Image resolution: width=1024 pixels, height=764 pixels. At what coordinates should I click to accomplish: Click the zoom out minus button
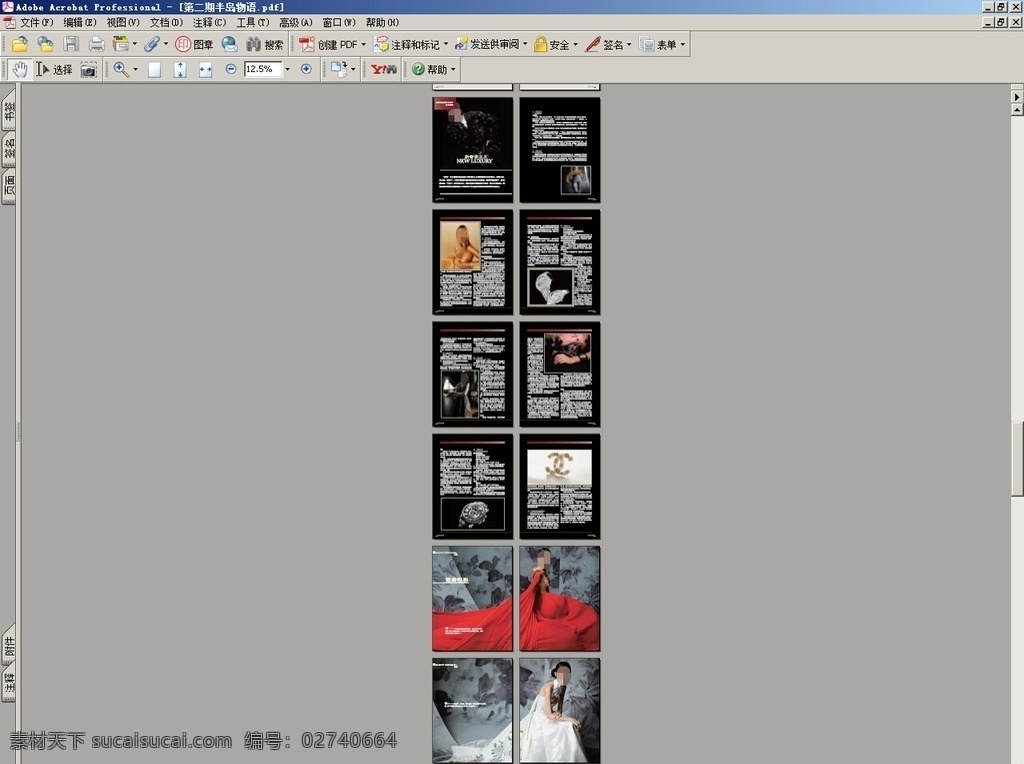pyautogui.click(x=231, y=69)
